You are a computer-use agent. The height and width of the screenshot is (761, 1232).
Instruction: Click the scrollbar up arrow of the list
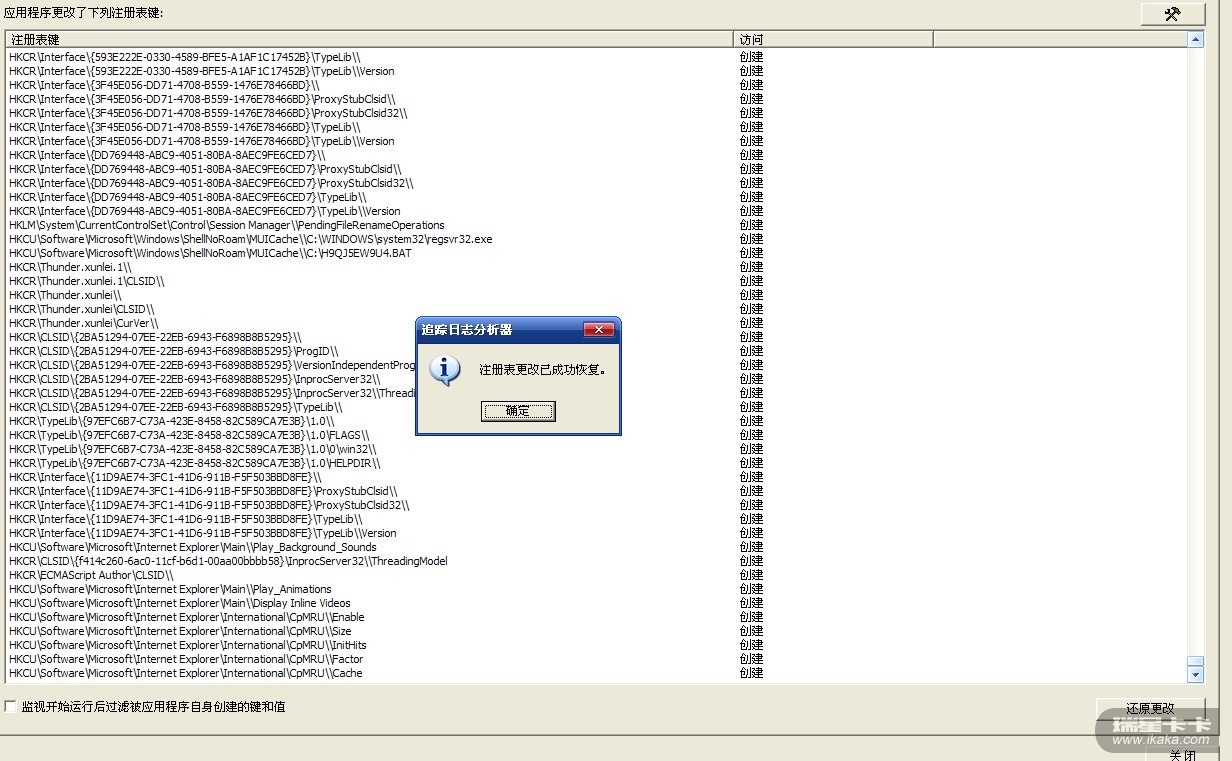pos(1195,39)
